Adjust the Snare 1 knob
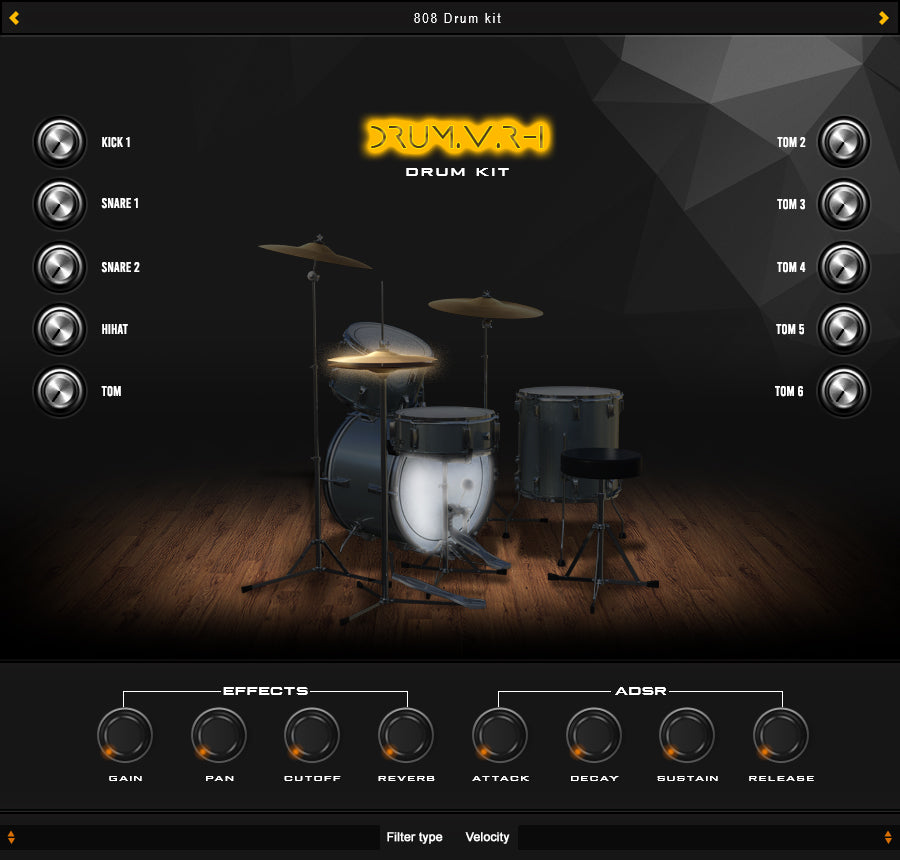This screenshot has width=900, height=860. coord(60,204)
